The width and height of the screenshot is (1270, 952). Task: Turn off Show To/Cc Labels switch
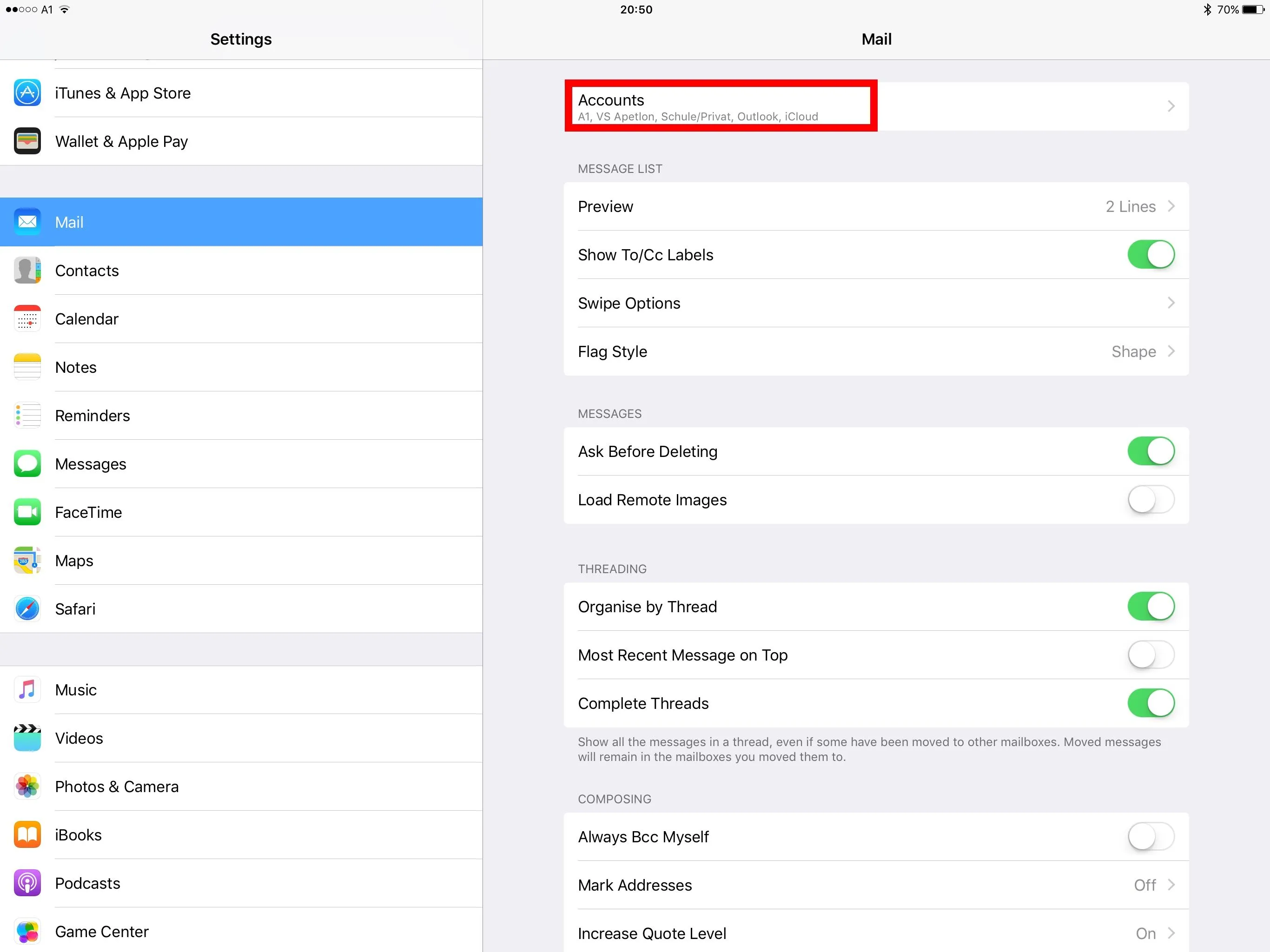click(1151, 255)
